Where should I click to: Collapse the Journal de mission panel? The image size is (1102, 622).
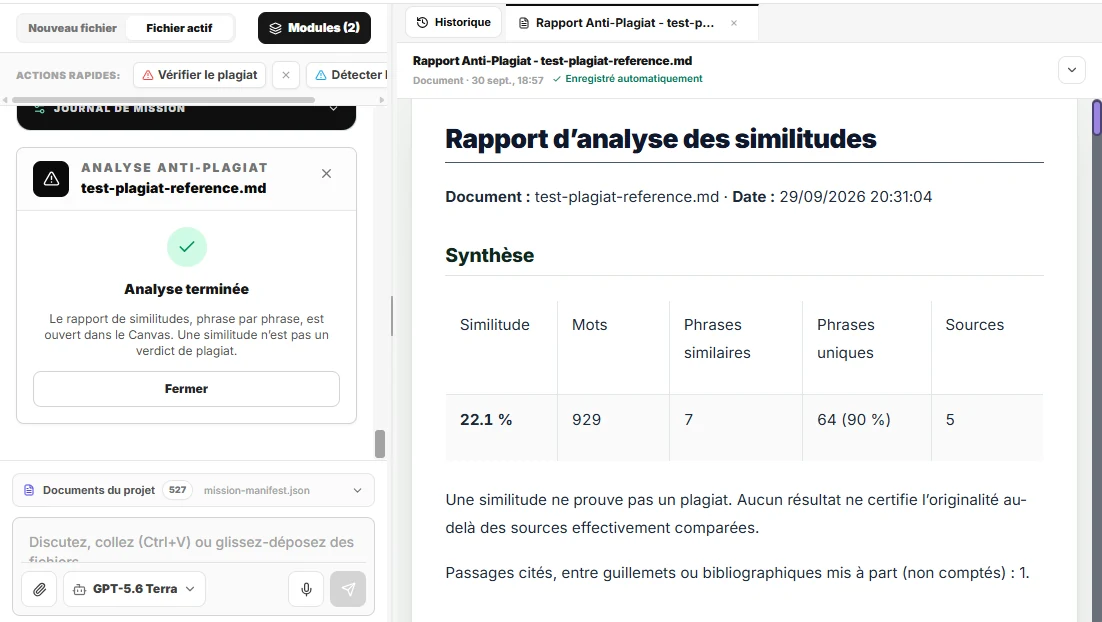(334, 108)
